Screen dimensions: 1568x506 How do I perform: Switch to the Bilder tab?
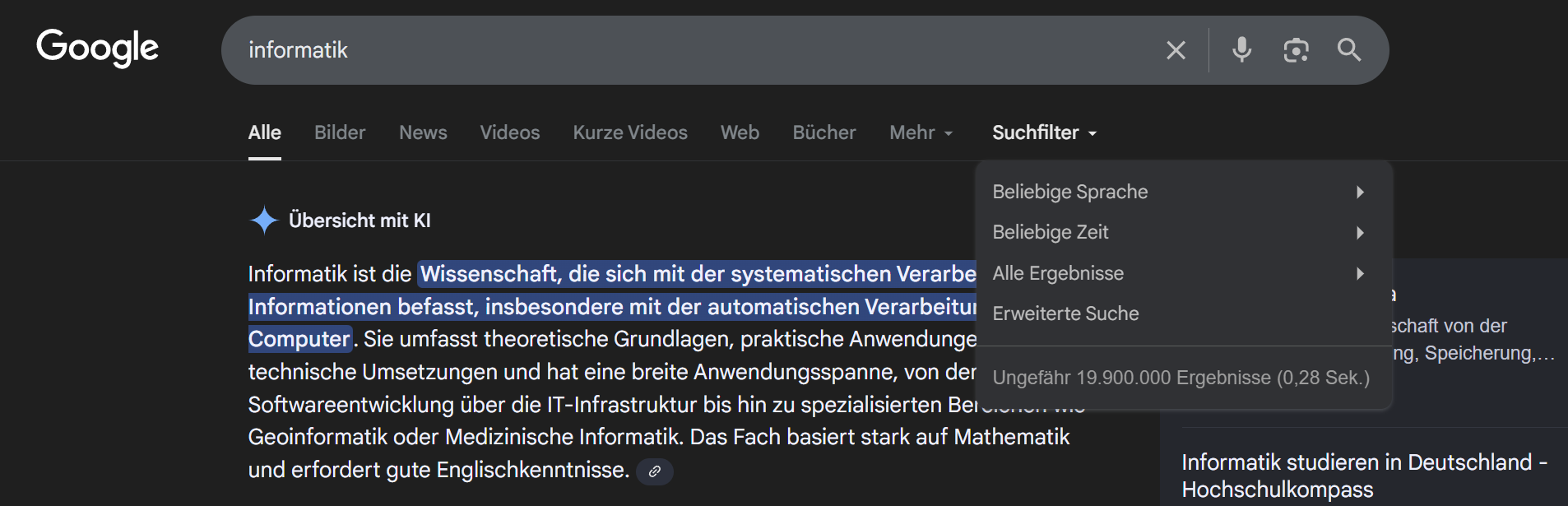click(340, 132)
